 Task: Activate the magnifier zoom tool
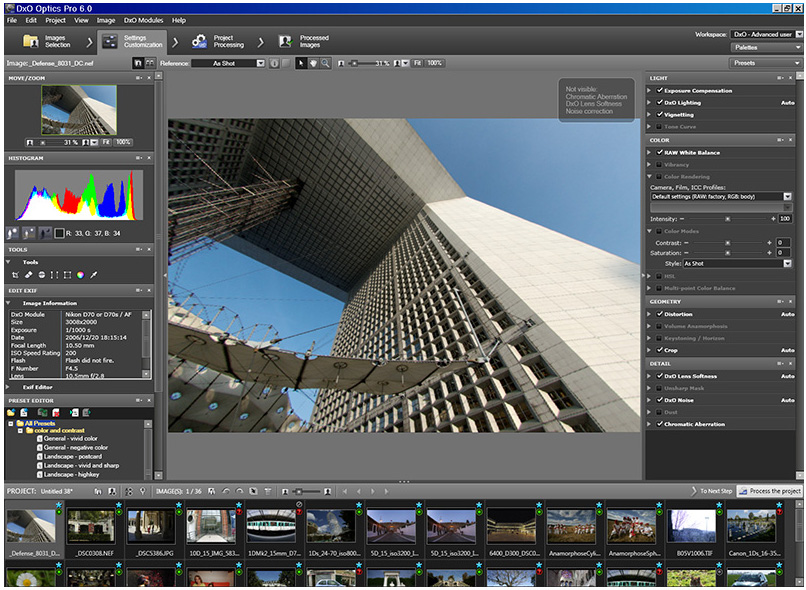[326, 63]
